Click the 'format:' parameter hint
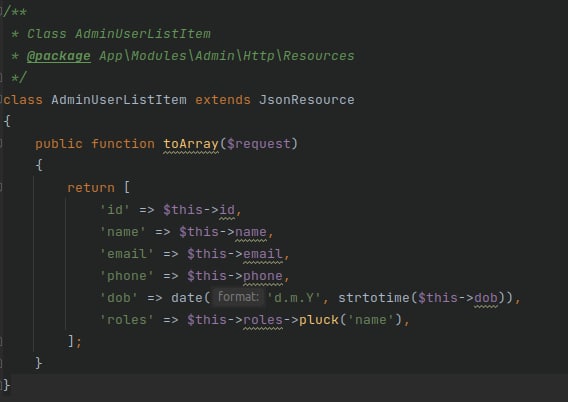Viewport: 568px width, 402px height. pos(238,297)
